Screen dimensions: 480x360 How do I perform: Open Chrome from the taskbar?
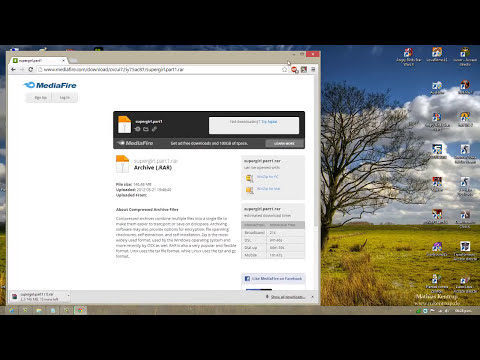coord(80,310)
